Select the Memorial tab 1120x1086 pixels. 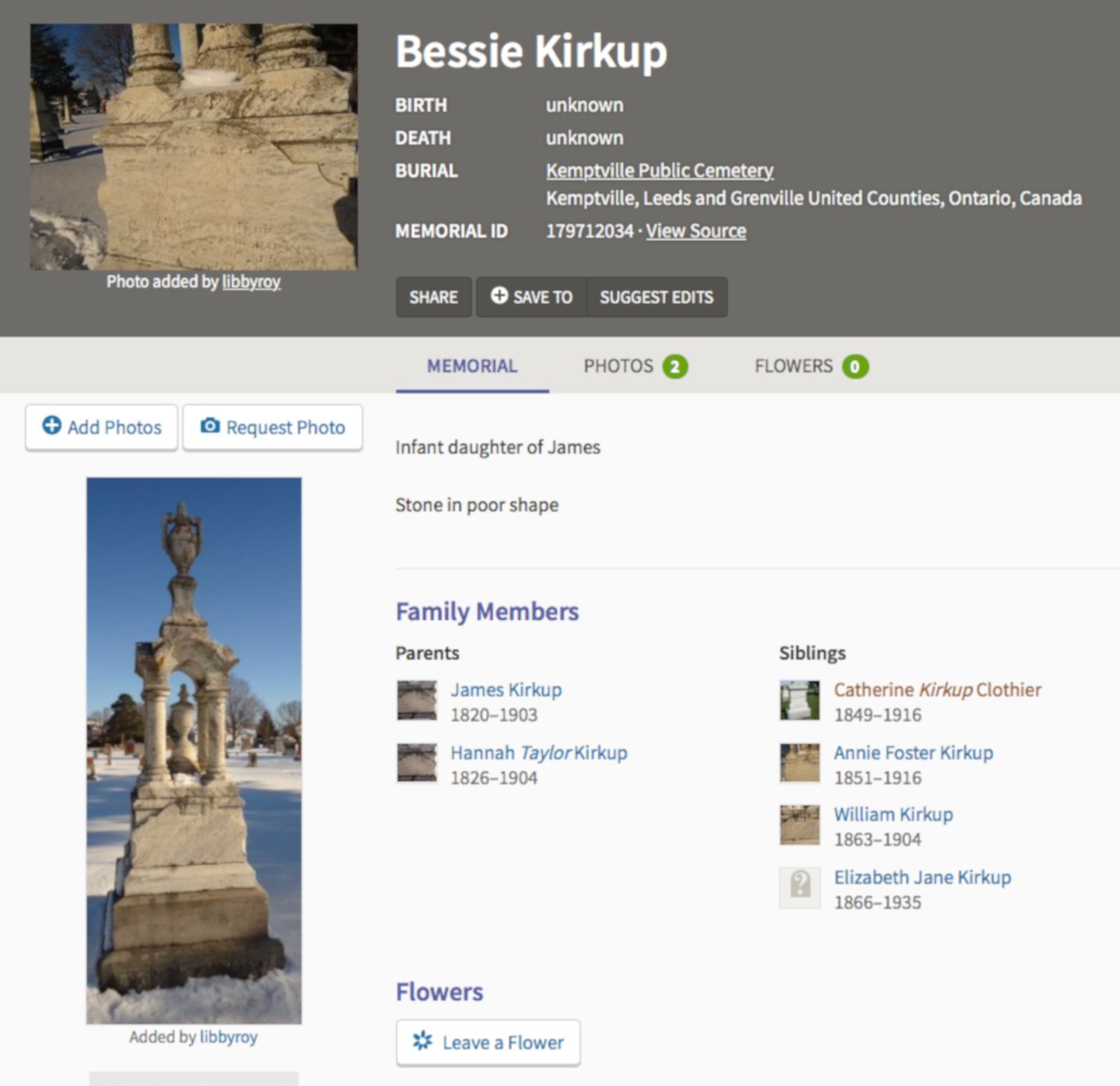click(472, 366)
